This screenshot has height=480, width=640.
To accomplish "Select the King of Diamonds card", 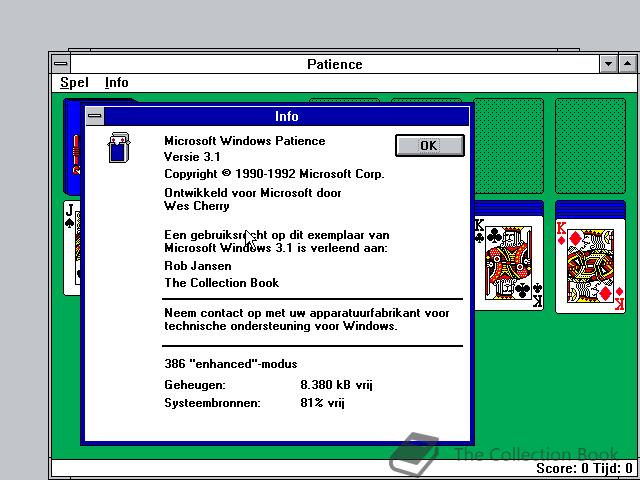I will 590,266.
